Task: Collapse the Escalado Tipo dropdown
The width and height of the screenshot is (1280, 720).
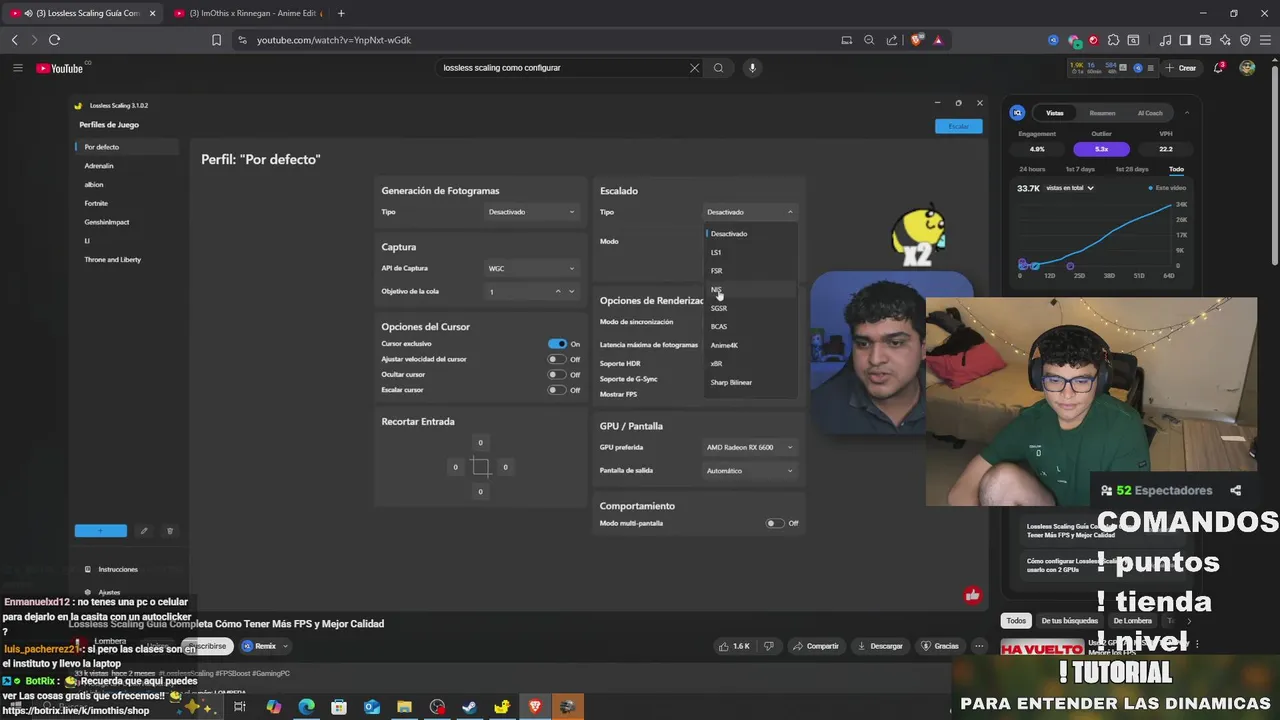Action: (x=750, y=212)
